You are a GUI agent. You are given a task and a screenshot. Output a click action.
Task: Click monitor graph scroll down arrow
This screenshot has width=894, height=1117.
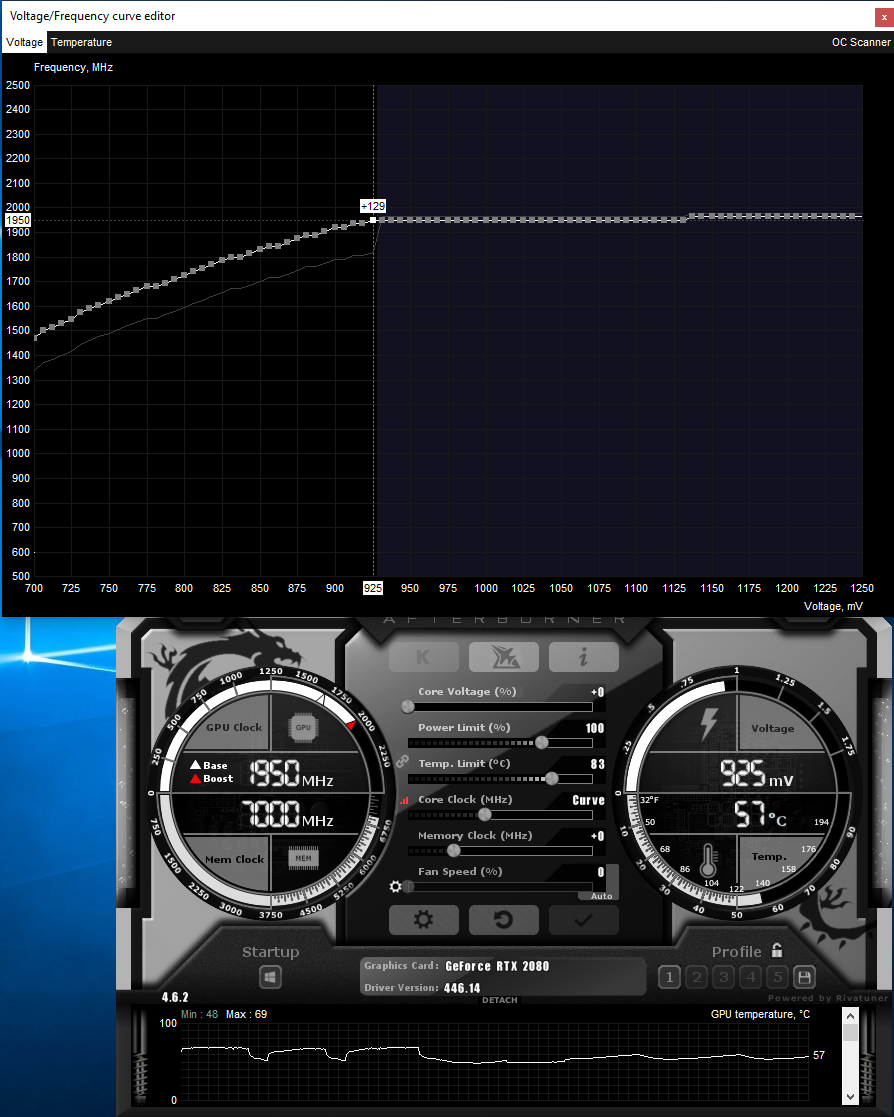[x=851, y=1096]
